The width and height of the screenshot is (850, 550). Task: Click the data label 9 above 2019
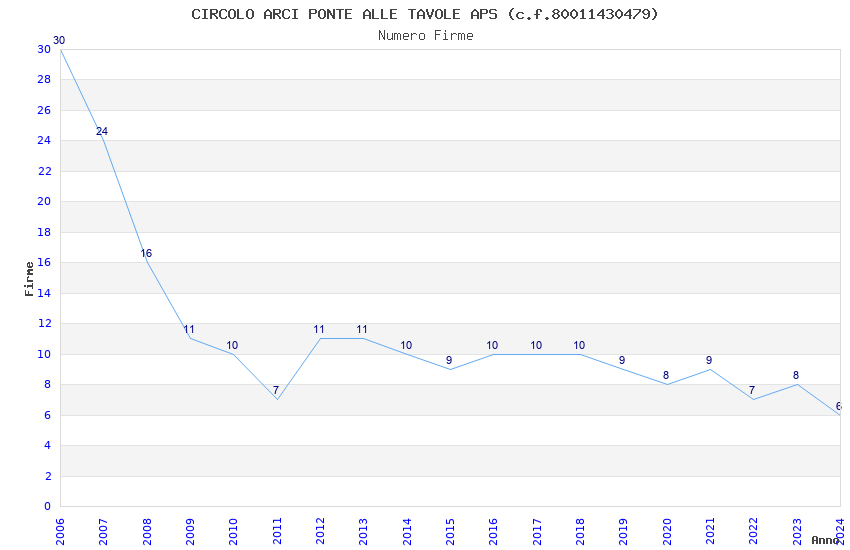click(622, 360)
